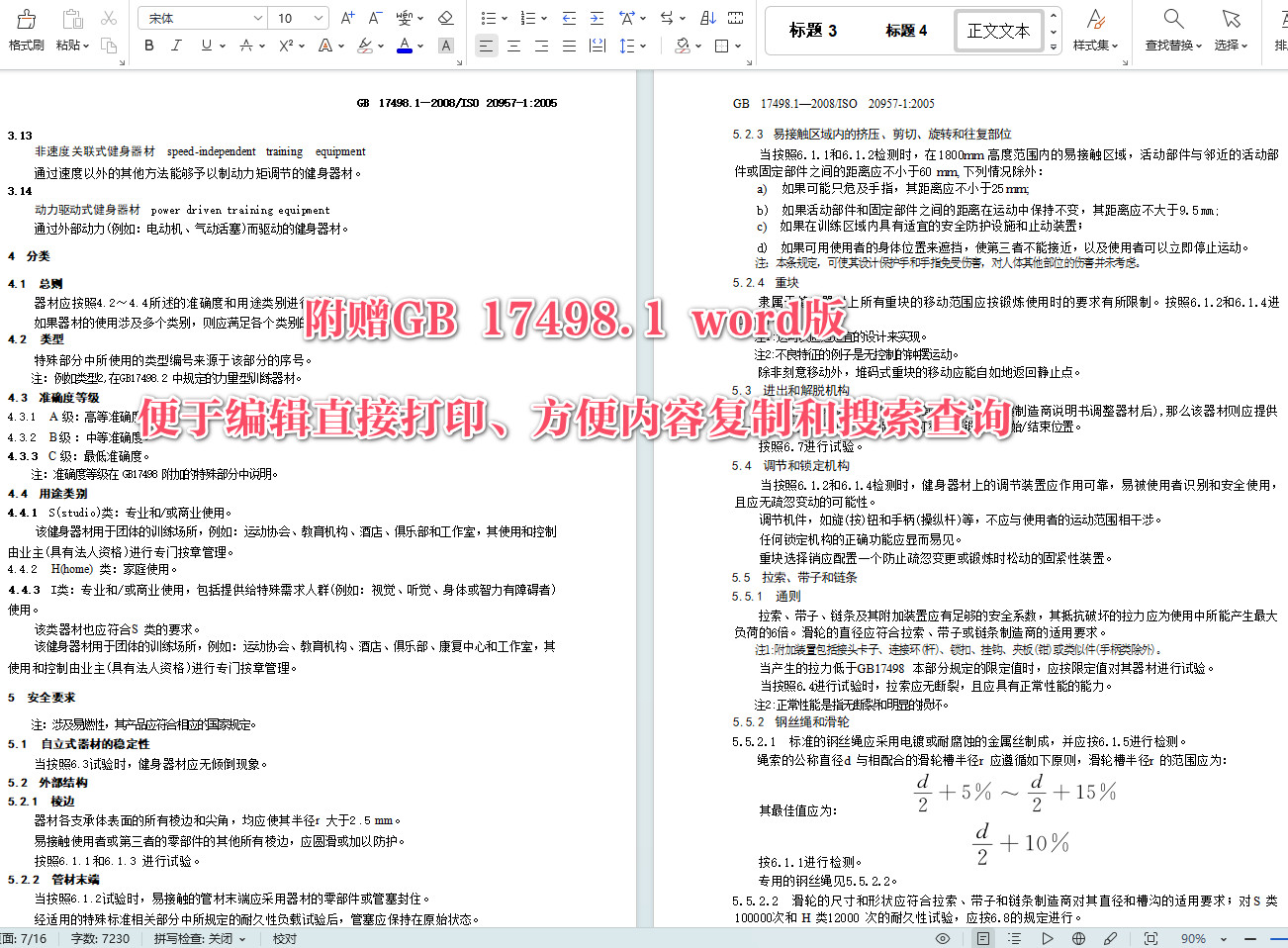Click the 查找替换 find and replace icon
This screenshot has width=1288, height=948.
(1172, 30)
